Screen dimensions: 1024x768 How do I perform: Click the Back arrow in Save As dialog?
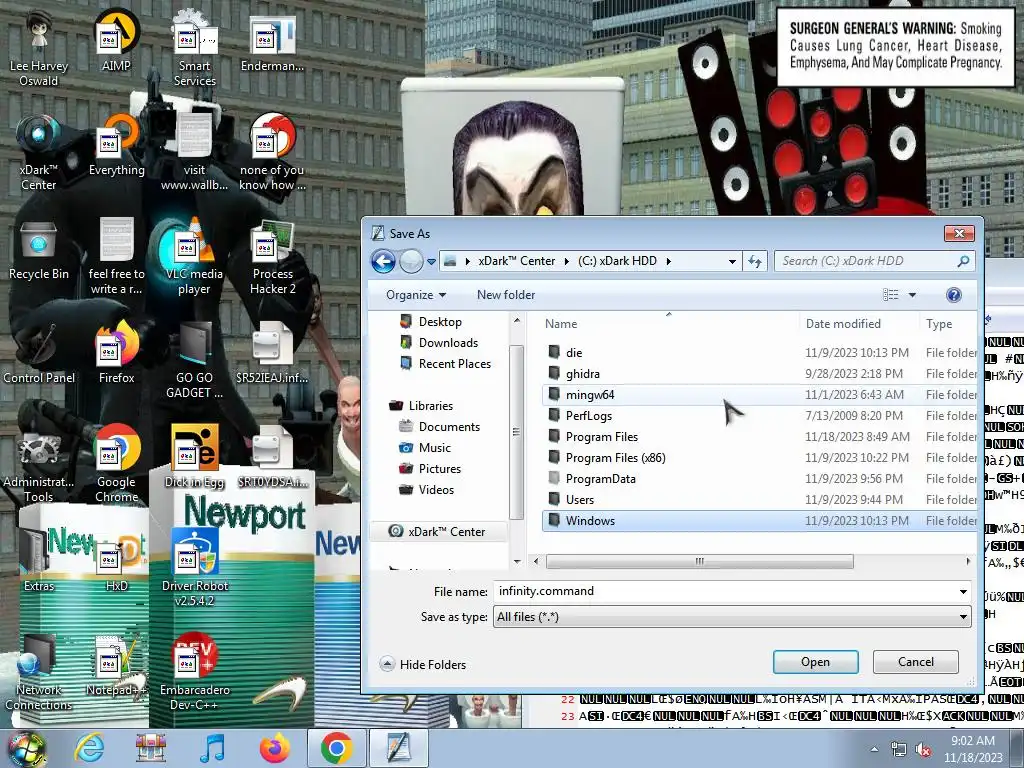383,261
